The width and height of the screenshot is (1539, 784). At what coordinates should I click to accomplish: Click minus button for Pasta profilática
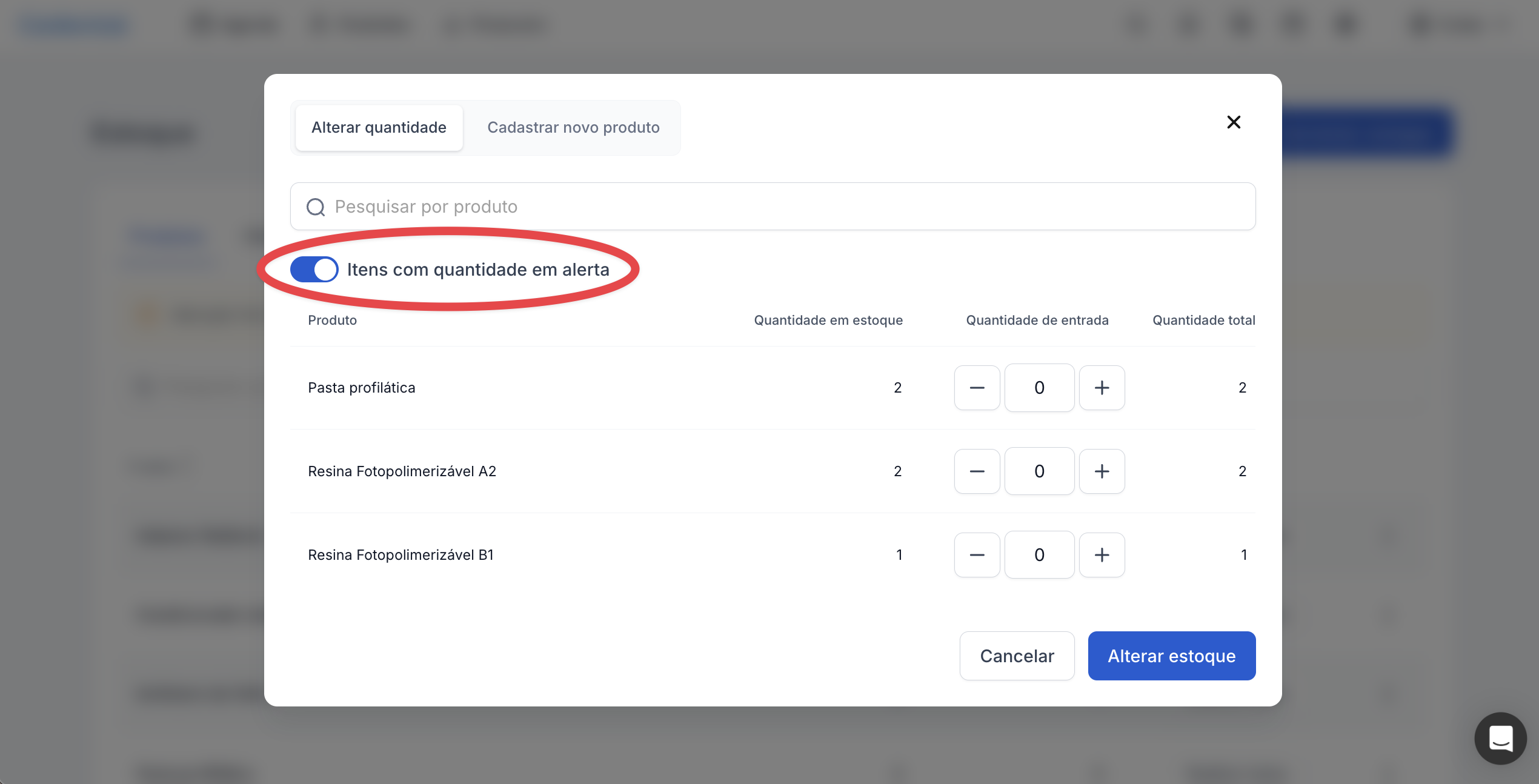click(x=977, y=388)
